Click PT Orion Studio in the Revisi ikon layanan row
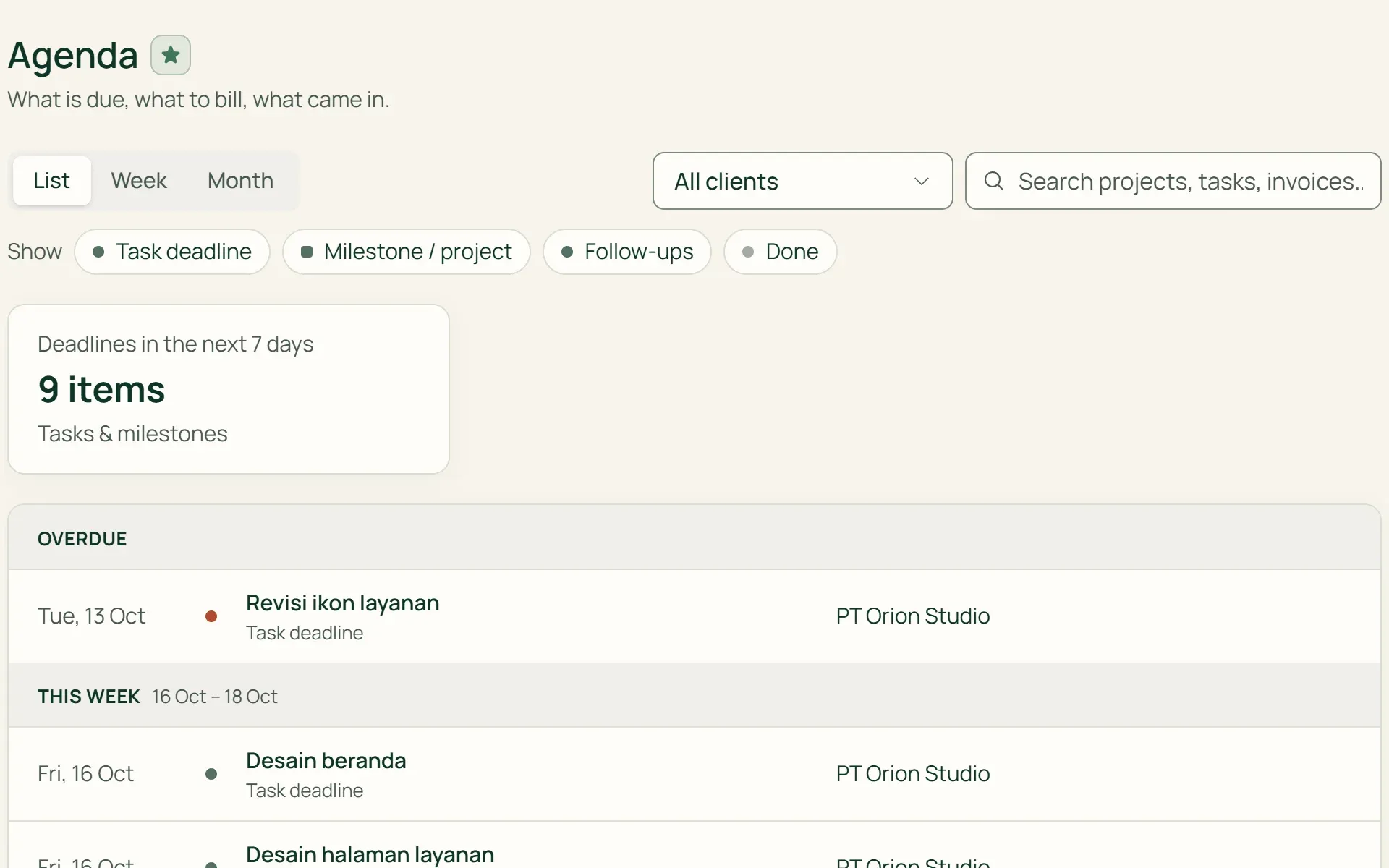The width and height of the screenshot is (1389, 868). tap(913, 616)
